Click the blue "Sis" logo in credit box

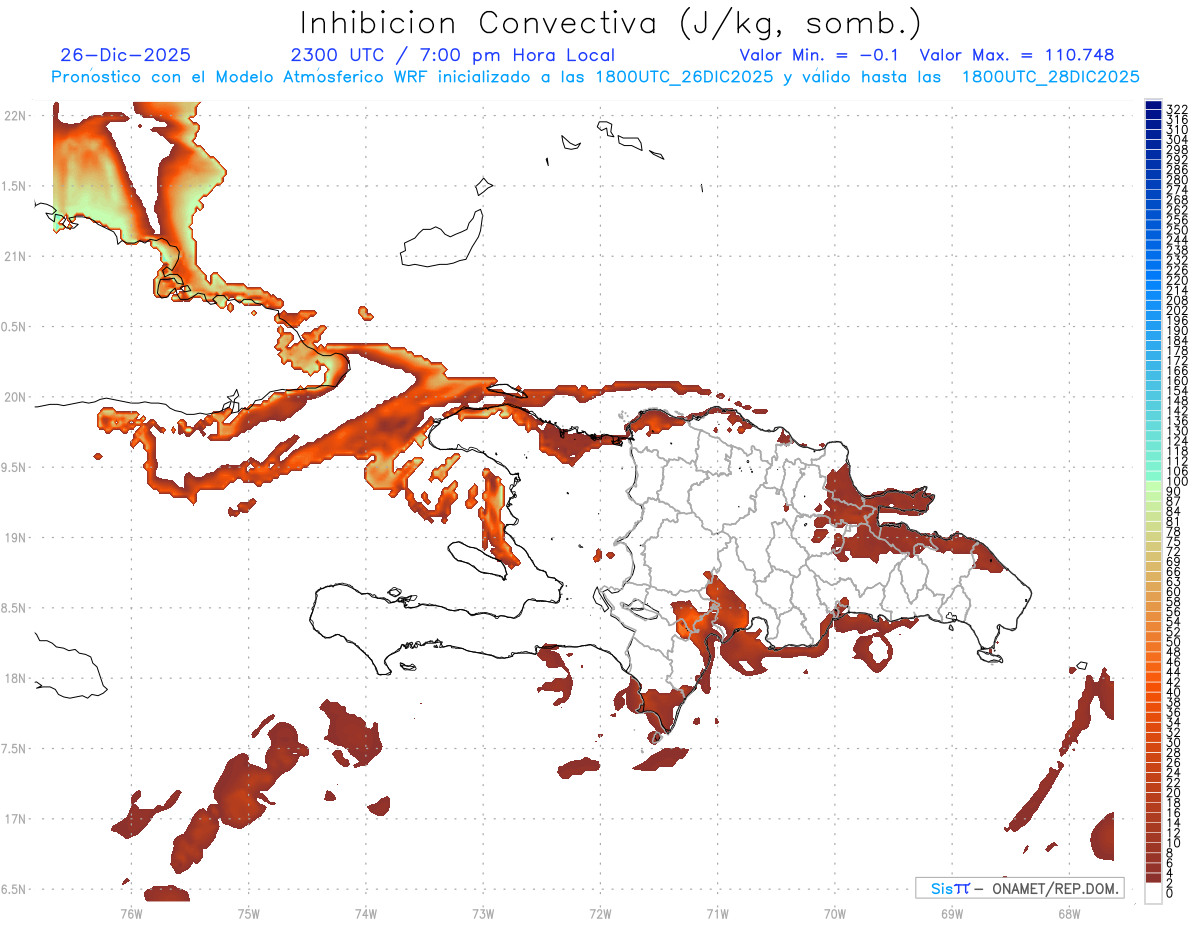point(942,888)
